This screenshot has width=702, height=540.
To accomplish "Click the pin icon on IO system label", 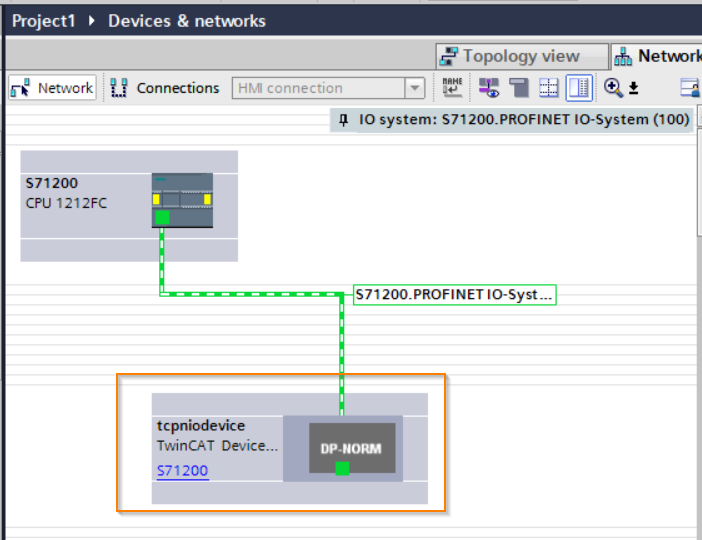I will pos(343,120).
